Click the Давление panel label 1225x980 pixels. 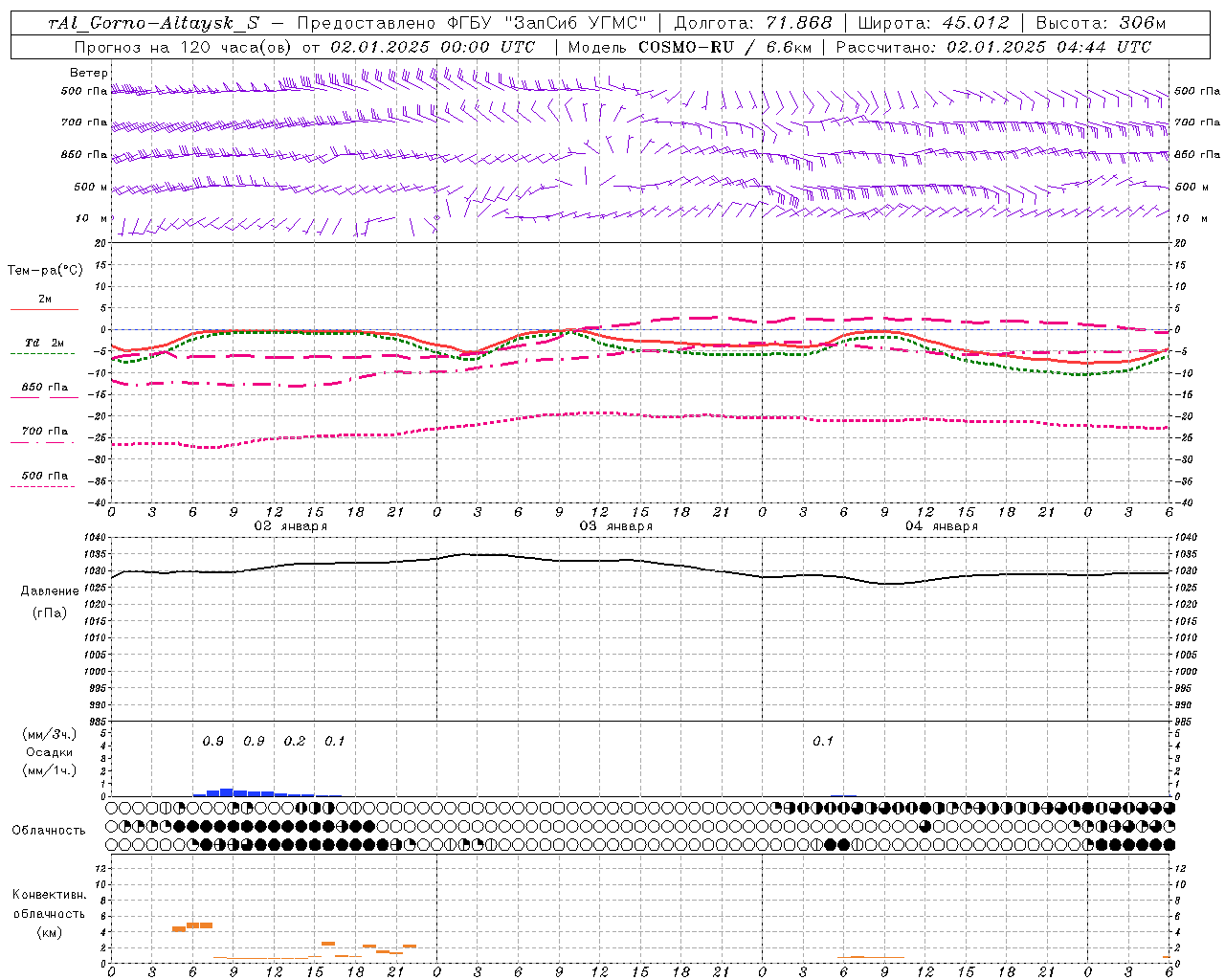click(50, 591)
